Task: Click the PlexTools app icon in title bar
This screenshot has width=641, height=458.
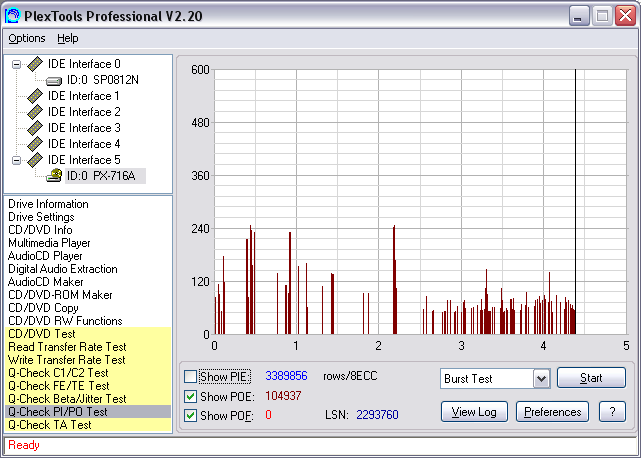Action: pos(12,16)
